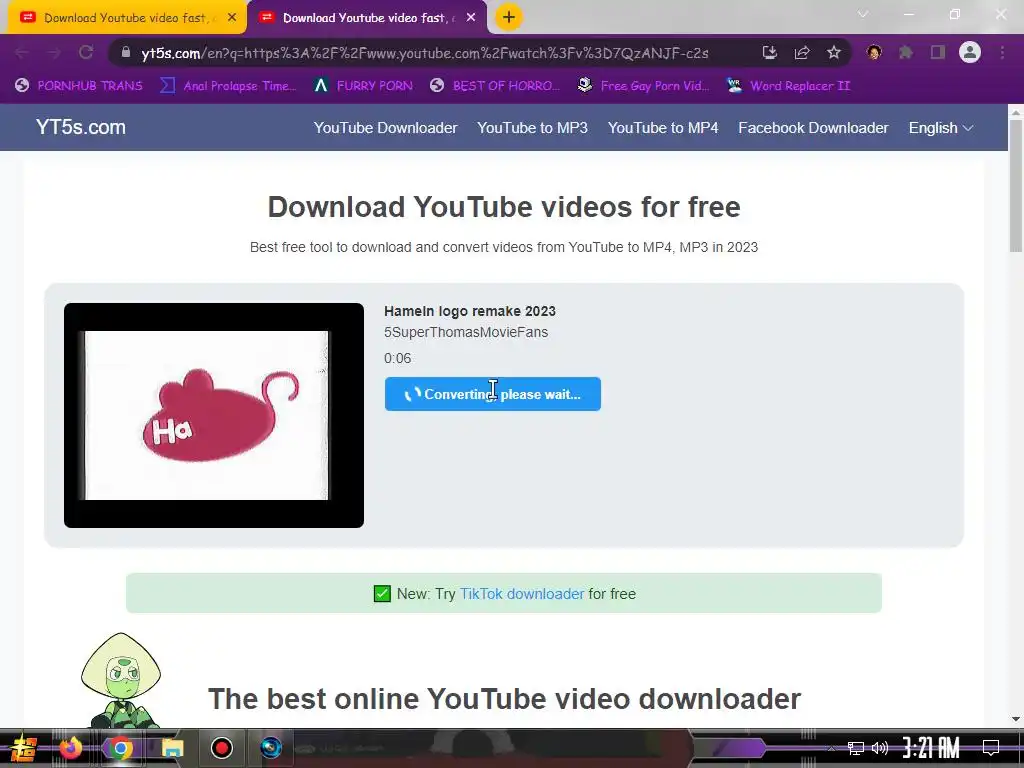1024x768 pixels.
Task: Click the Converting please wait button
Action: 492,394
